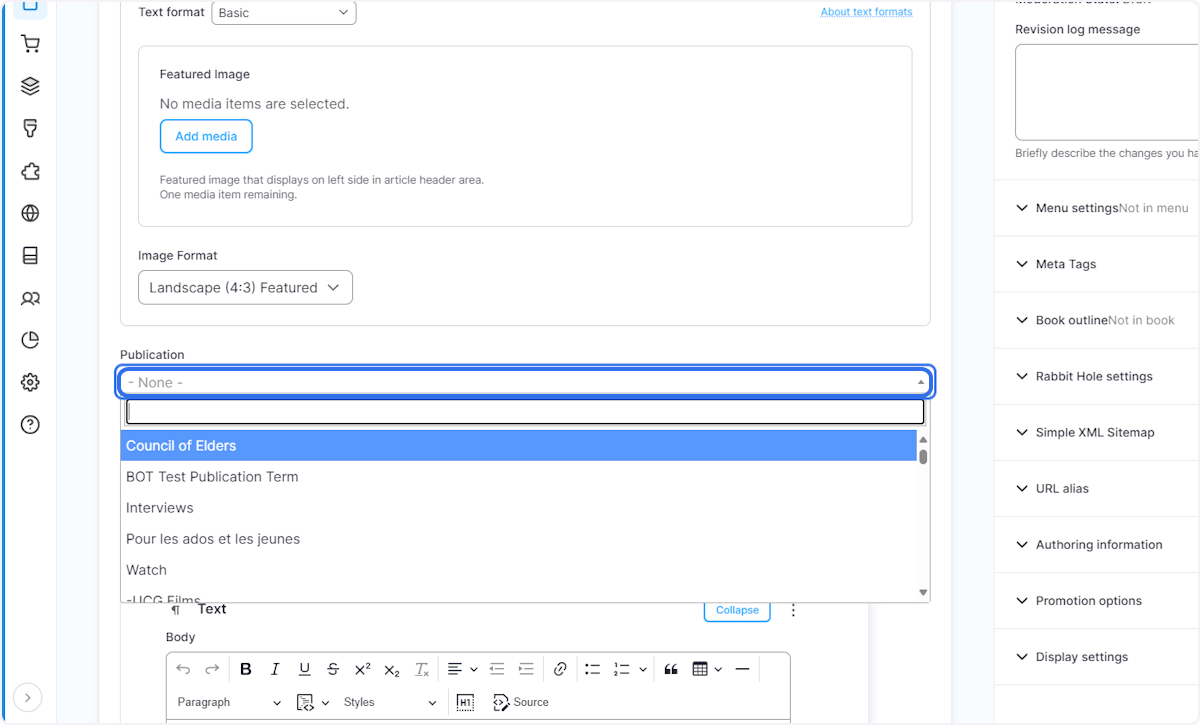This screenshot has height=725, width=1200.
Task: Select Council of Elders option
Action: click(x=518, y=445)
